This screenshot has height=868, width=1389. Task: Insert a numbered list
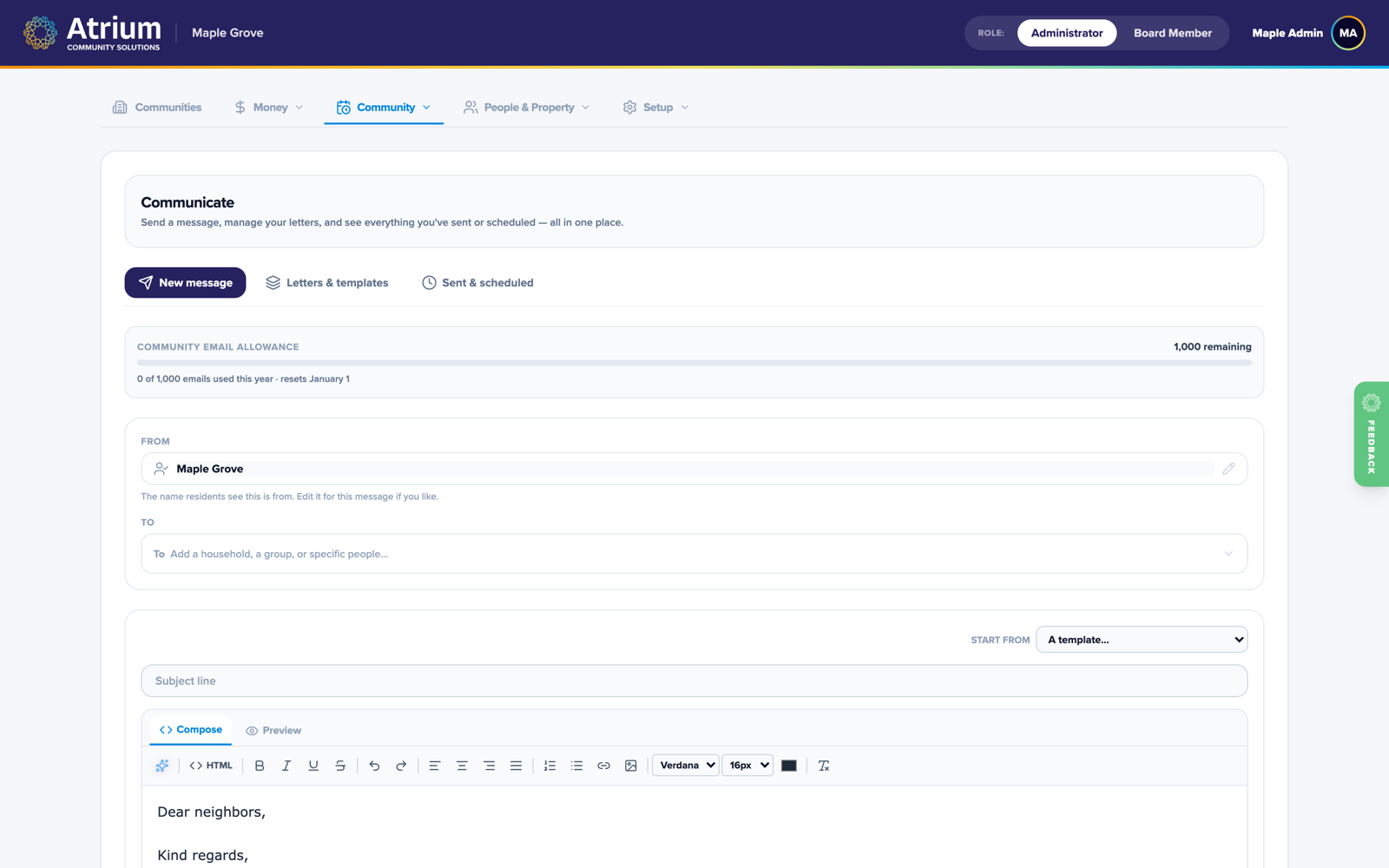pyautogui.click(x=550, y=766)
